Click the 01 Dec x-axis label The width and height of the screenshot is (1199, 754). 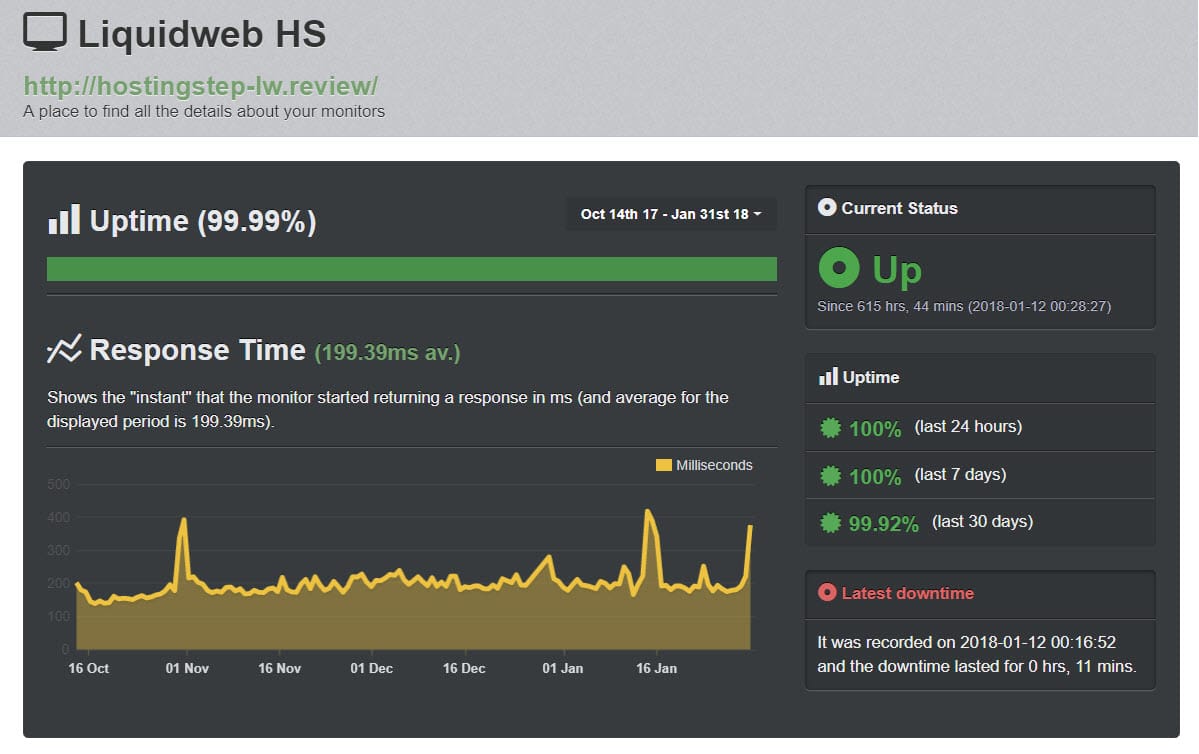point(372,668)
